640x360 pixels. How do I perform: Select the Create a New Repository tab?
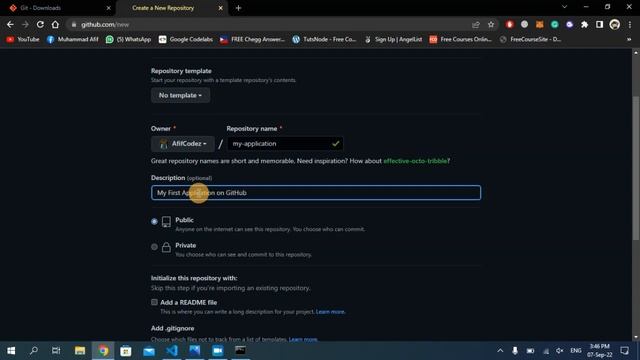point(172,8)
